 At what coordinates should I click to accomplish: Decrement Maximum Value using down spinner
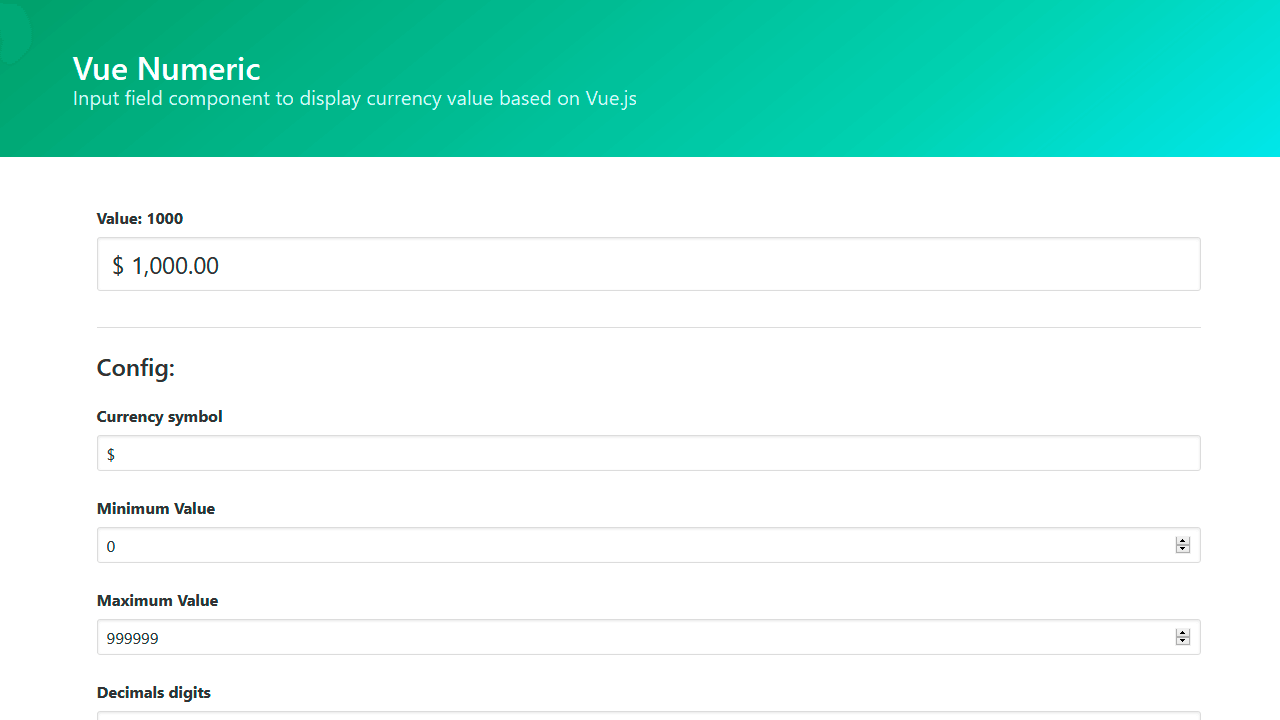click(1183, 642)
